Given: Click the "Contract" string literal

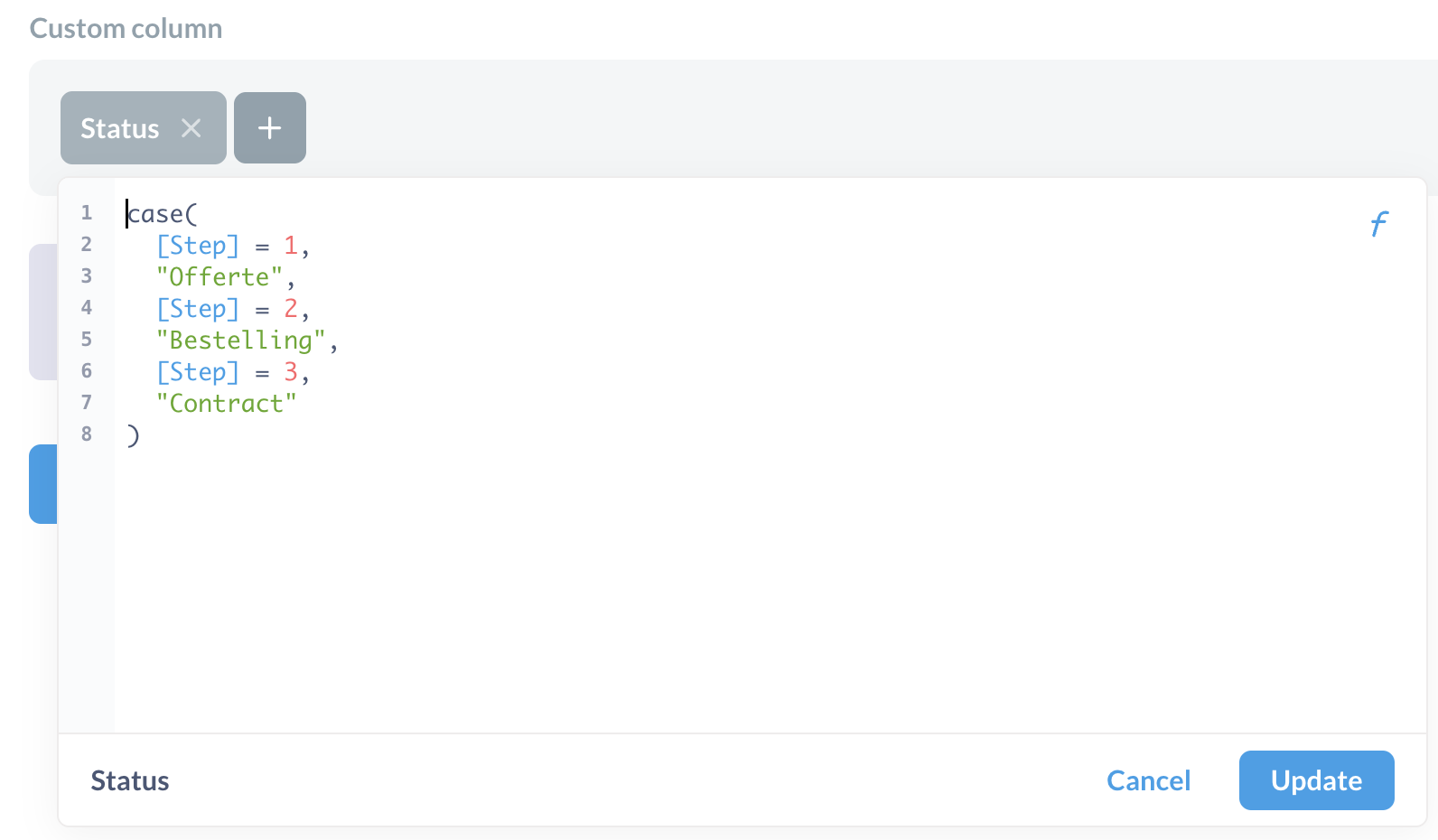Looking at the screenshot, I should [x=227, y=404].
